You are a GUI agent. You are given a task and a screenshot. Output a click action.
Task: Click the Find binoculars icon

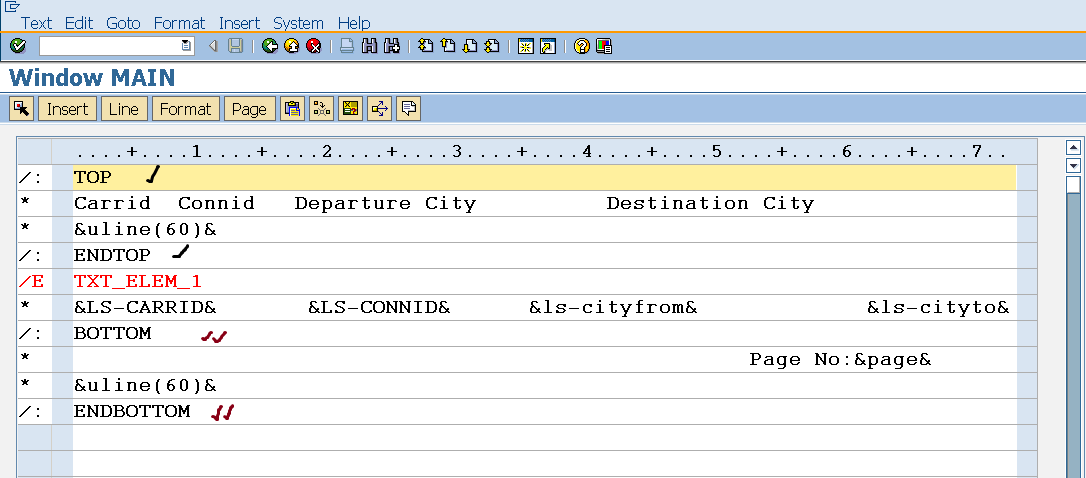tap(369, 46)
